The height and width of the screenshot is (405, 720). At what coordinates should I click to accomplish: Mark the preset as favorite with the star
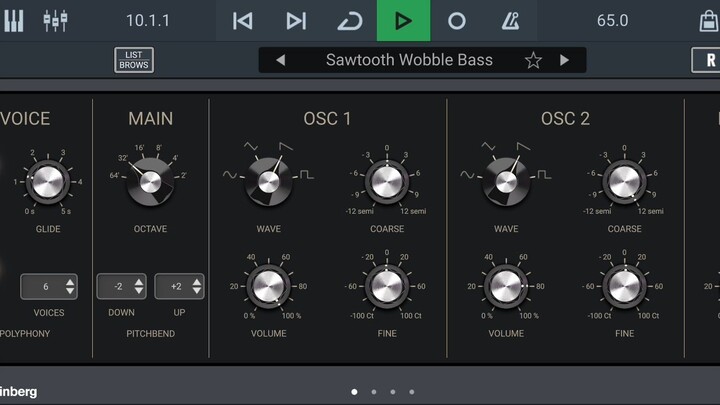(x=533, y=60)
